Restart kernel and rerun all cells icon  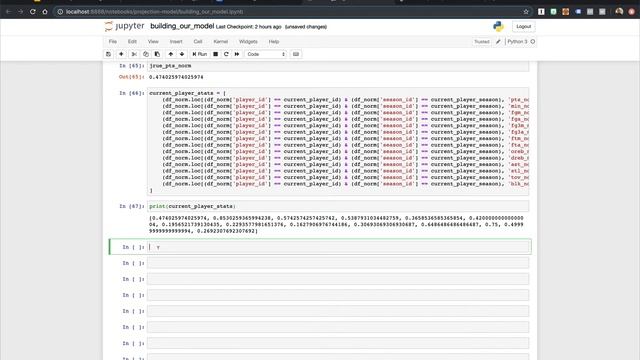tap(237, 54)
